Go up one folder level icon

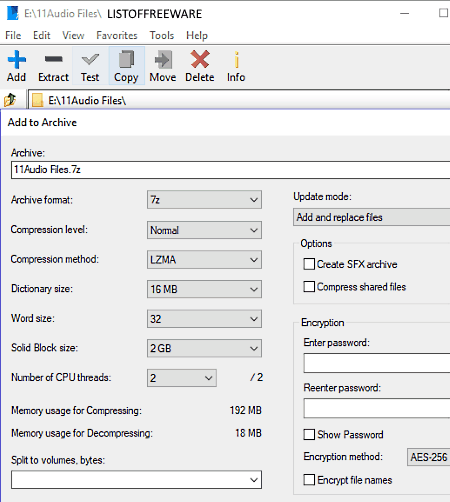(x=10, y=100)
